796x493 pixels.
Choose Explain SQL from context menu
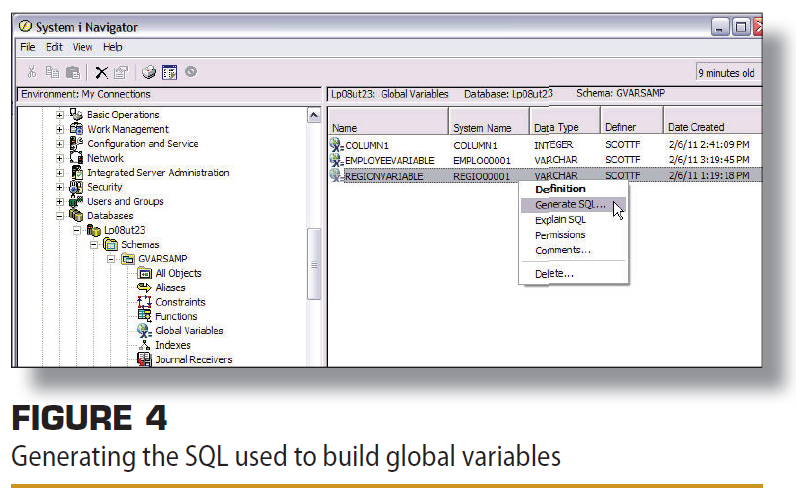click(x=560, y=220)
